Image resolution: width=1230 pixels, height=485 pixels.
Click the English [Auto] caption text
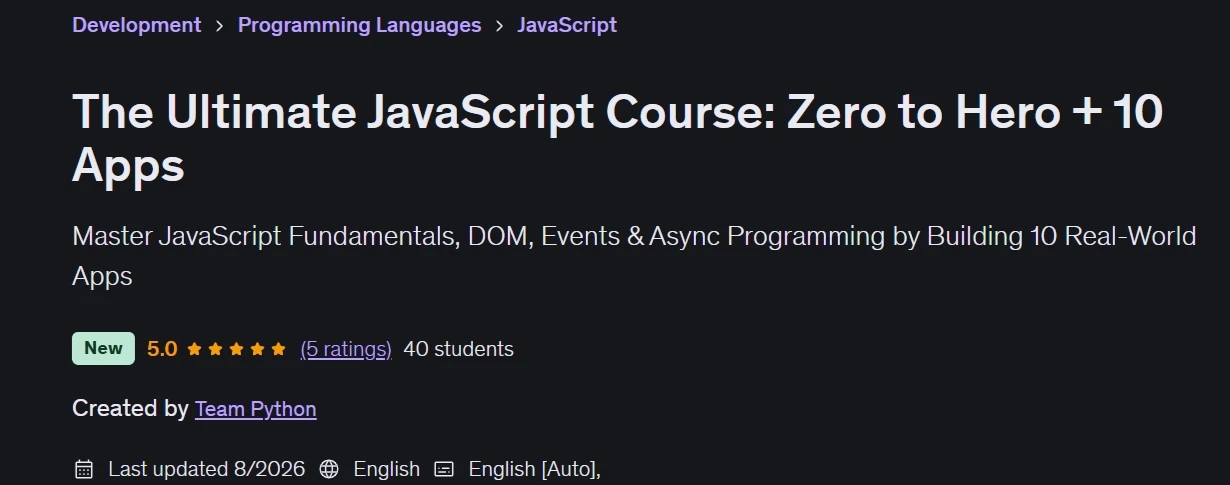click(534, 469)
